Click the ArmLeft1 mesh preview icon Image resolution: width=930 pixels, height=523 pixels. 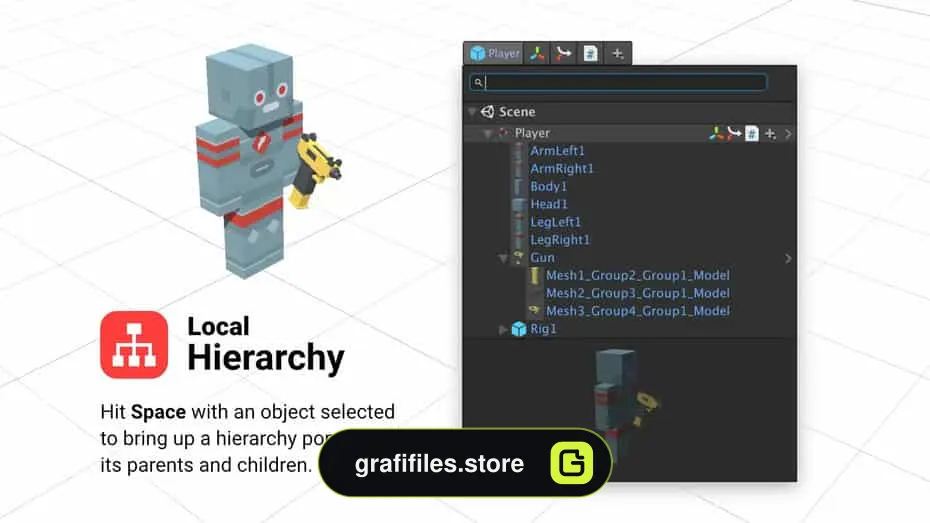(x=519, y=151)
